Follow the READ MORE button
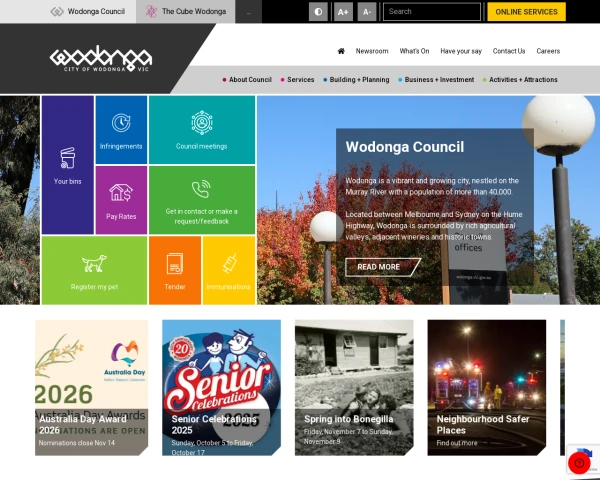Viewport: 600px width, 480px height. click(383, 267)
